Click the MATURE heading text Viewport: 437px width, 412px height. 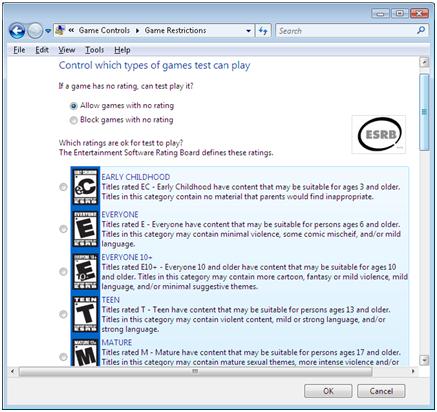point(117,342)
